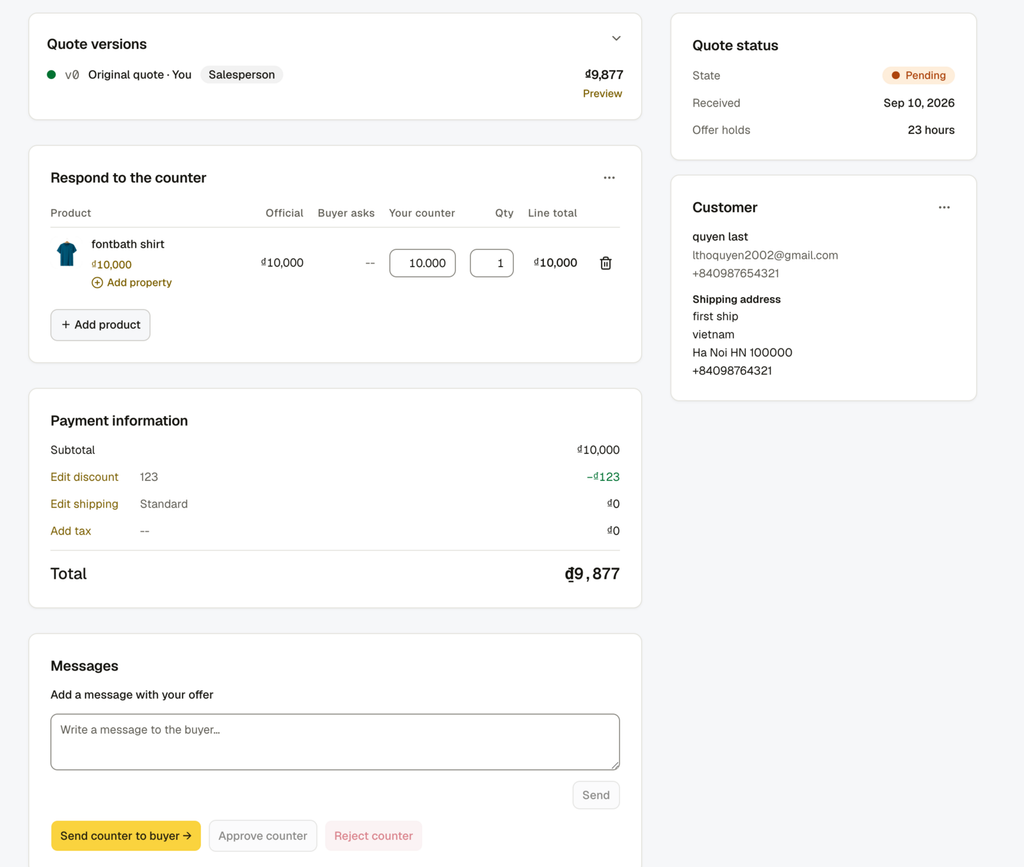The height and width of the screenshot is (867, 1024).
Task: Click the Buyer asks column header
Action: point(346,213)
